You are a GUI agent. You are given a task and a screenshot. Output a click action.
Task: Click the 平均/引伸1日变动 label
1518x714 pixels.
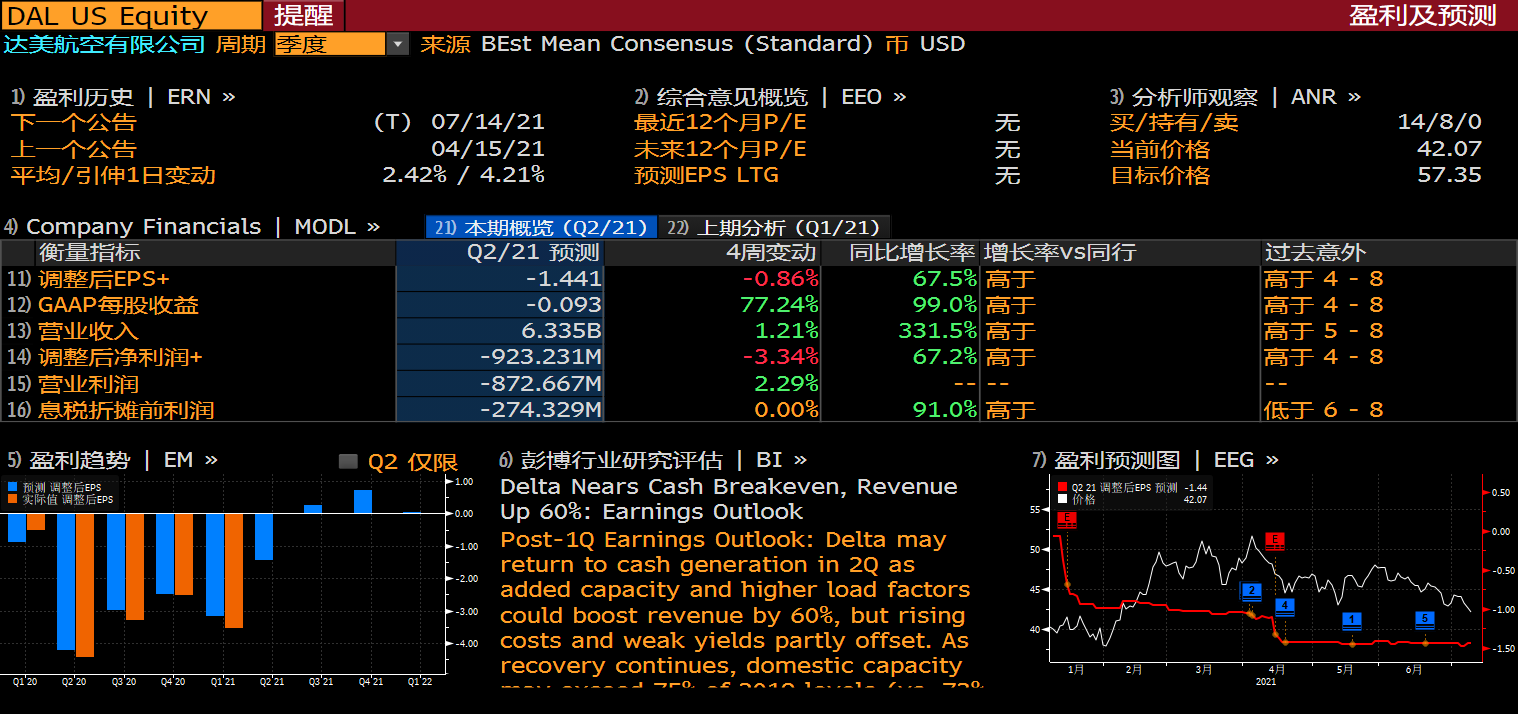coord(113,175)
